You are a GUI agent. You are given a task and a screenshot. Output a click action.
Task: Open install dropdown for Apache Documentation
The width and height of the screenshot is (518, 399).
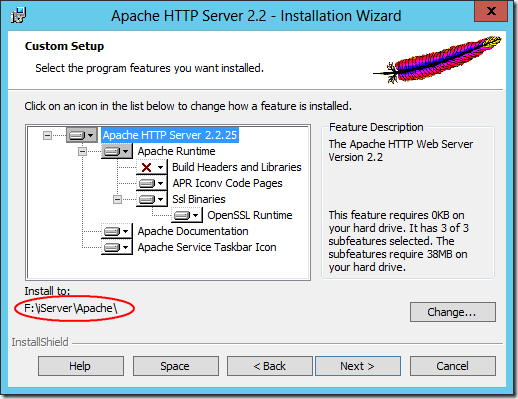click(117, 231)
